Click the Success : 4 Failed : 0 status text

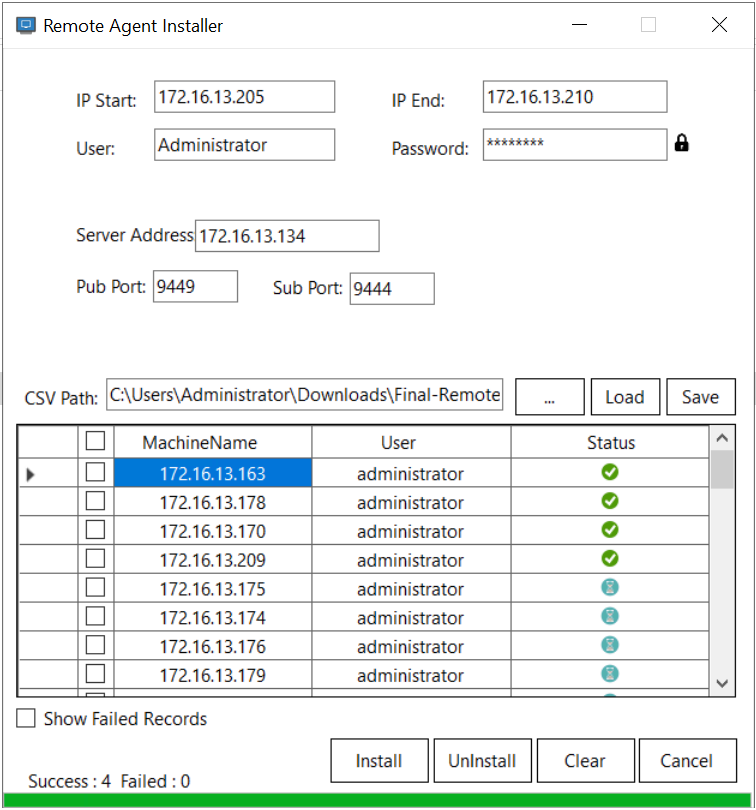[109, 781]
